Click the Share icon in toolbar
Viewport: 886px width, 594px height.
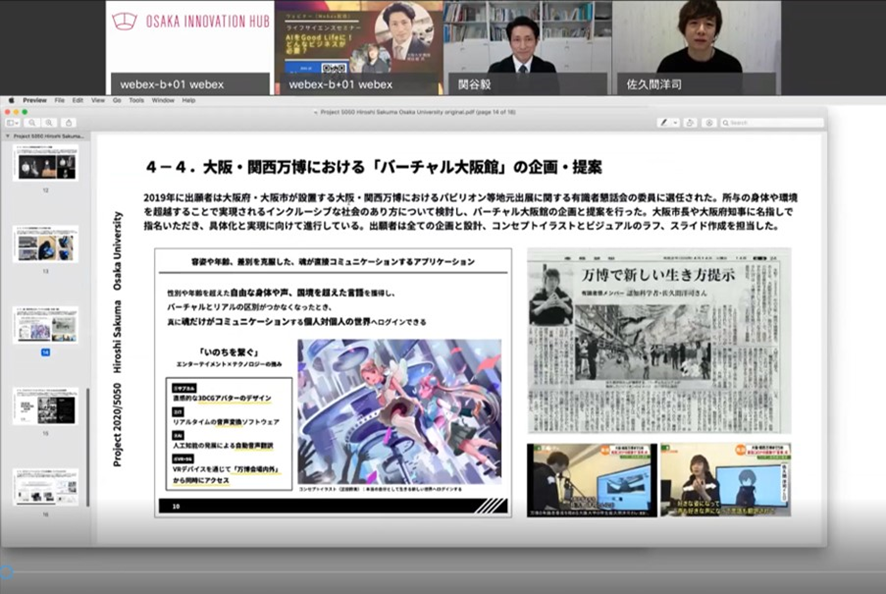pyautogui.click(x=66, y=122)
